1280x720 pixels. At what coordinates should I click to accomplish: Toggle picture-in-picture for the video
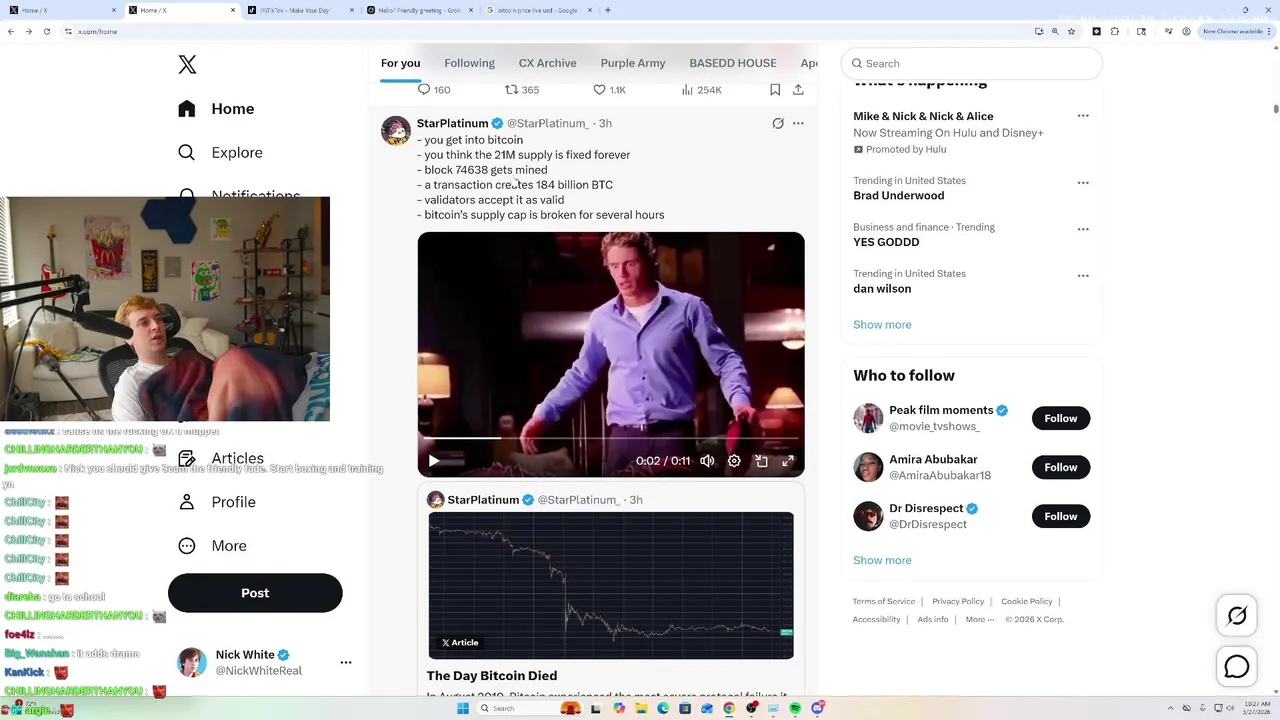tap(761, 461)
